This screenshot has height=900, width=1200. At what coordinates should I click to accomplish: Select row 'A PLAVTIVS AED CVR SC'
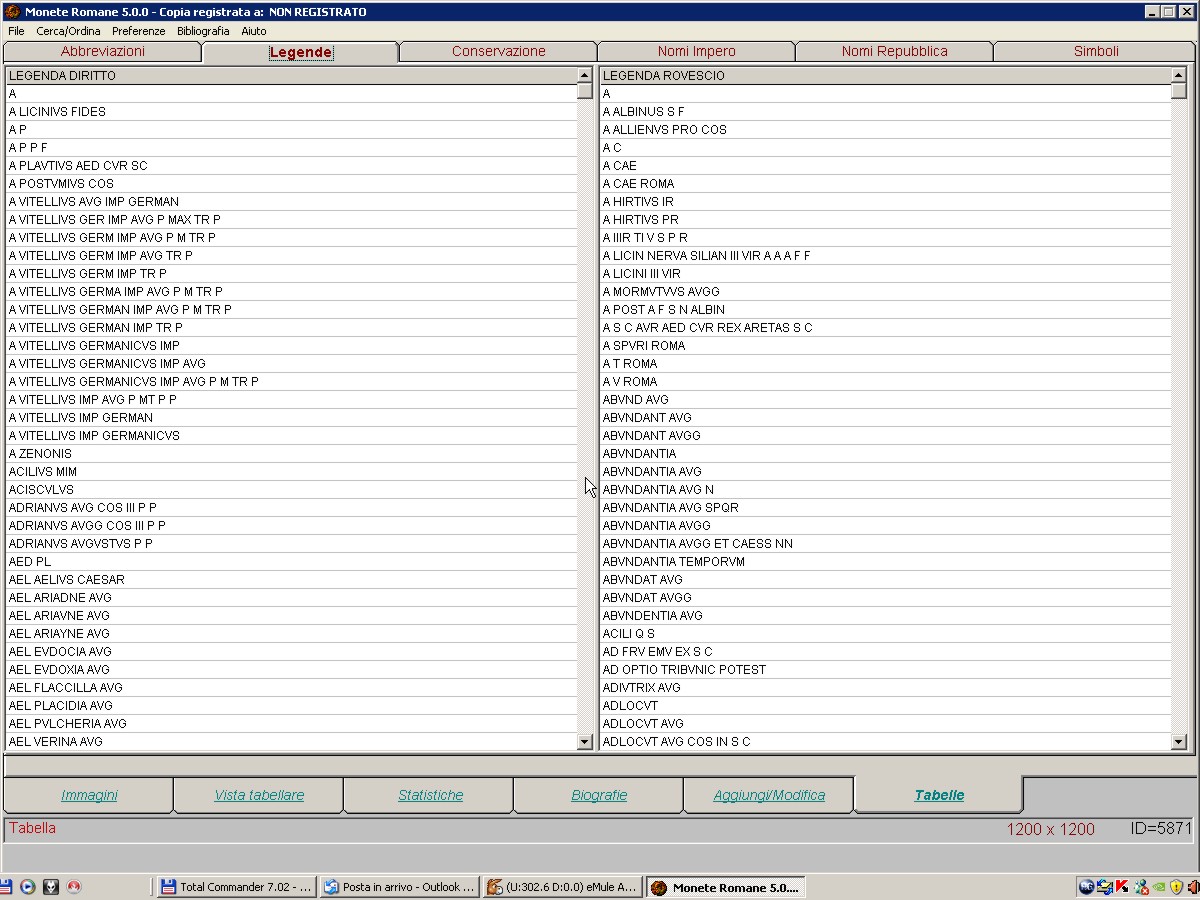click(x=291, y=165)
